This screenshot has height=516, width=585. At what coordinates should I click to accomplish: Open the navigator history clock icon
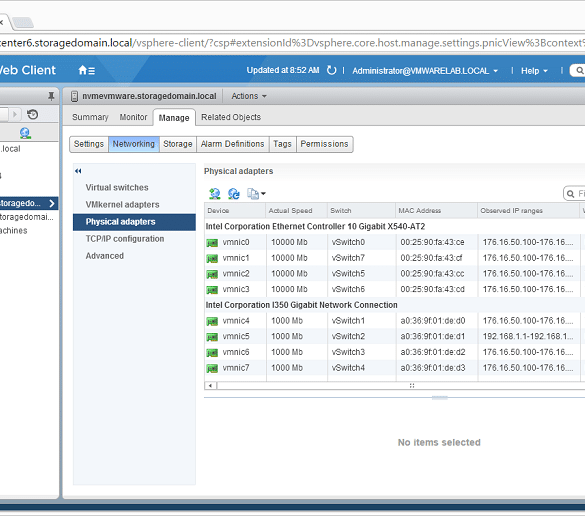click(x=33, y=114)
